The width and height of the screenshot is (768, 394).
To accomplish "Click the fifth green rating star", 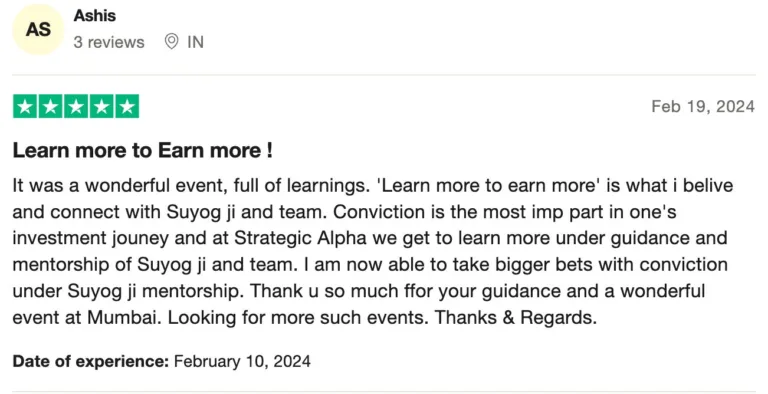I will click(127, 106).
